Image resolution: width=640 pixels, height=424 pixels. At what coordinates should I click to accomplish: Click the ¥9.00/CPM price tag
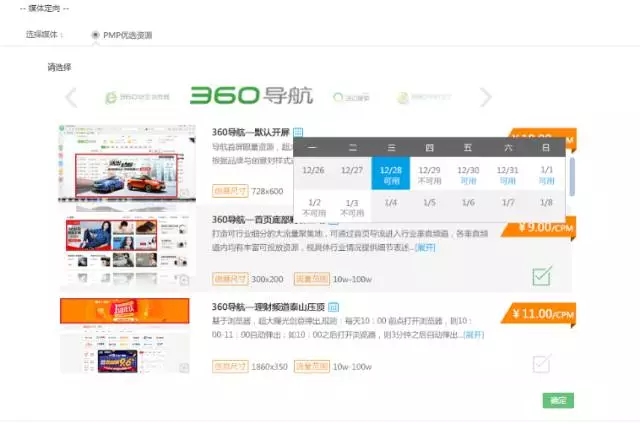[x=540, y=227]
